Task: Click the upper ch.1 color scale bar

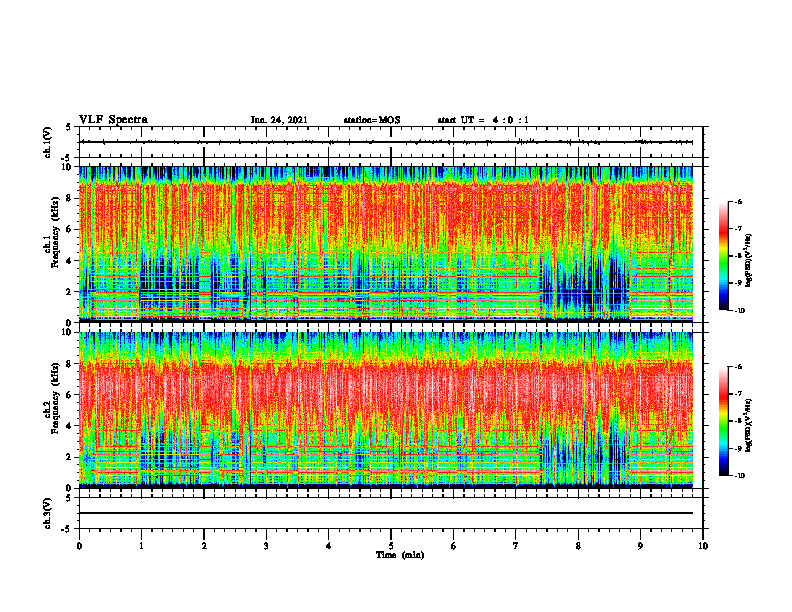Action: click(723, 256)
